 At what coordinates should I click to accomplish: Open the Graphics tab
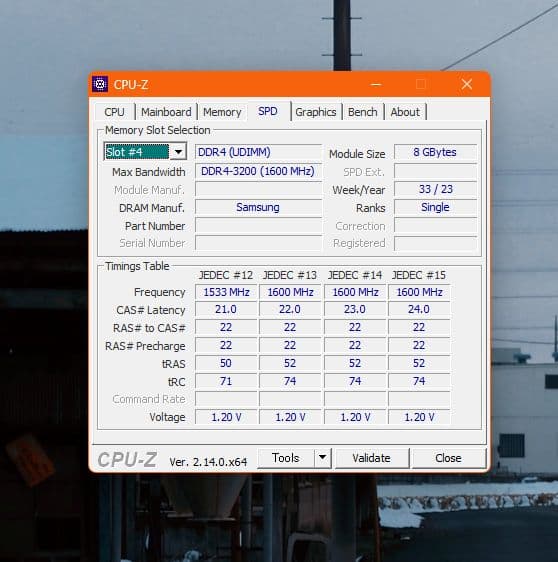(316, 112)
